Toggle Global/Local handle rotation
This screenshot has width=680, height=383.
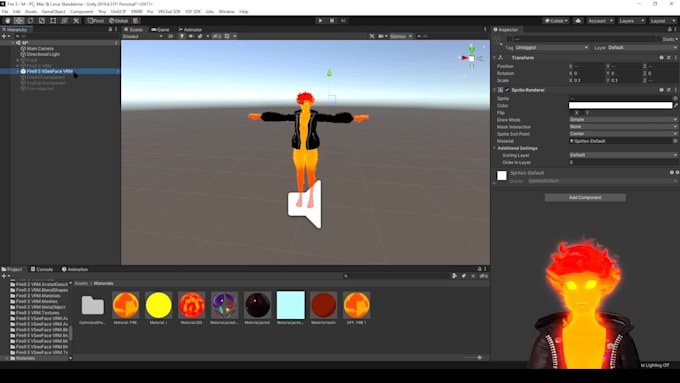(118, 20)
